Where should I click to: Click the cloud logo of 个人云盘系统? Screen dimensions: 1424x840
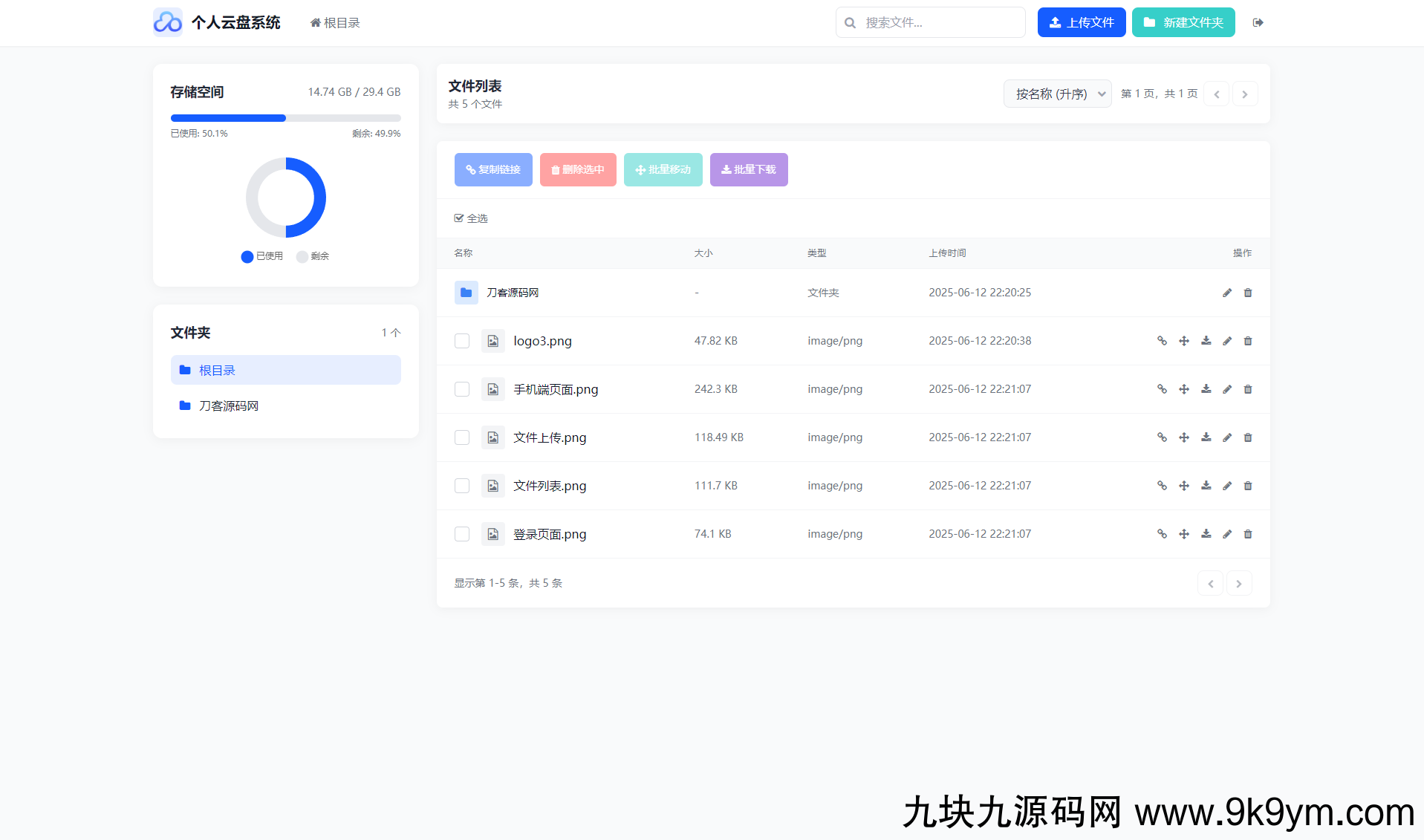(168, 22)
